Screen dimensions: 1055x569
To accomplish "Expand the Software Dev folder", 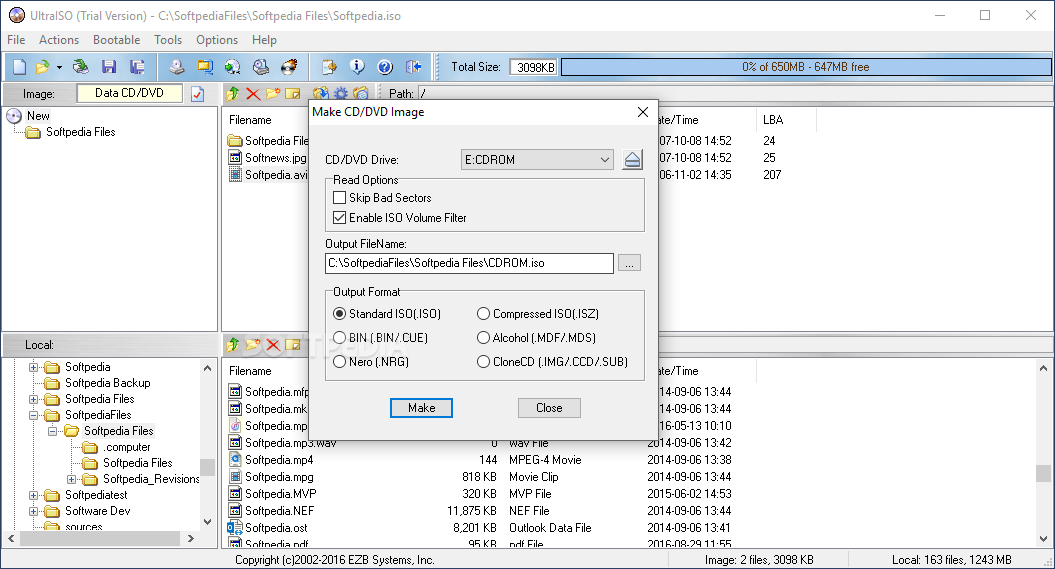I will click(x=33, y=512).
